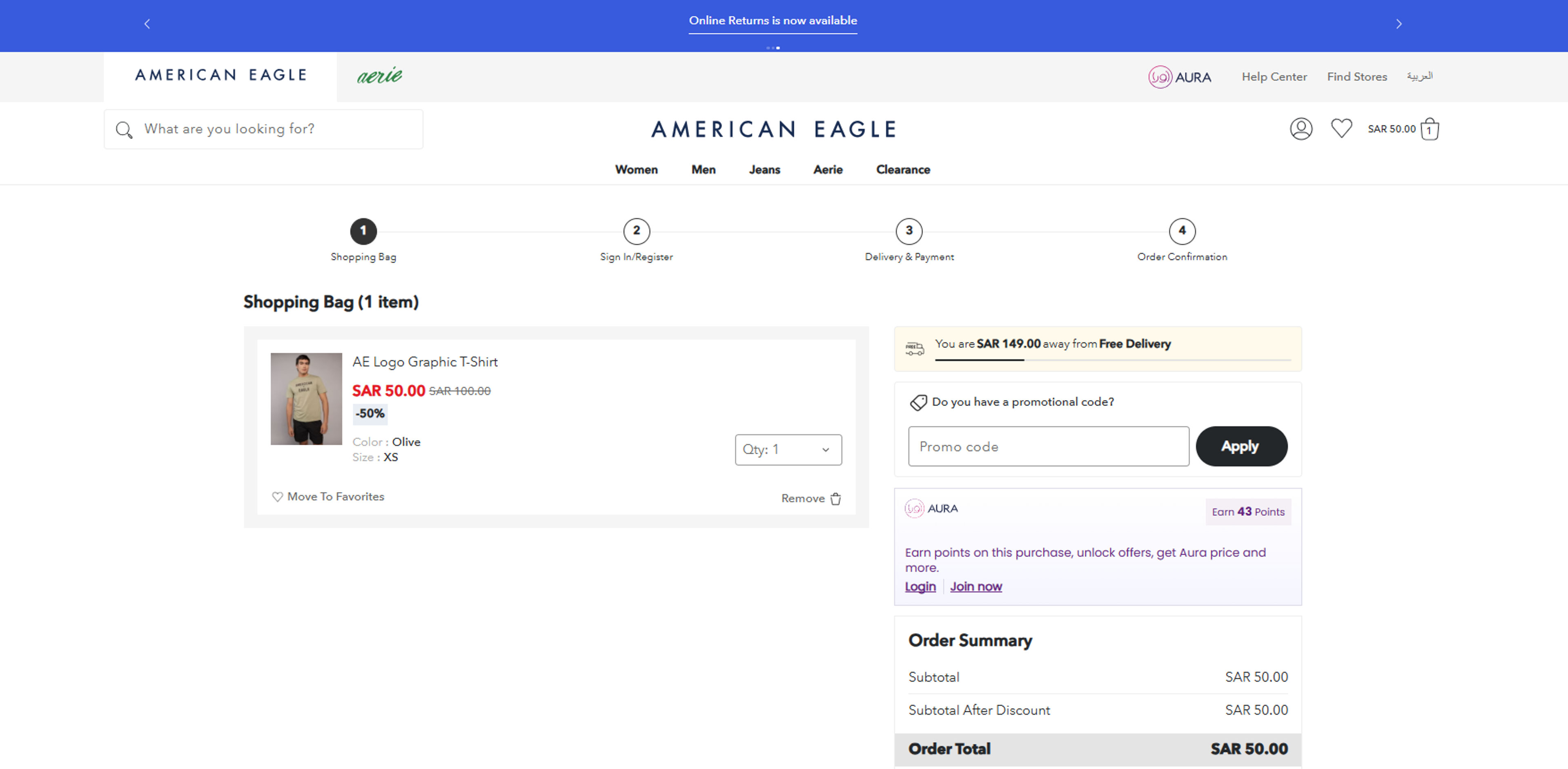Click the Join now link
The width and height of the screenshot is (1568, 769).
point(976,586)
